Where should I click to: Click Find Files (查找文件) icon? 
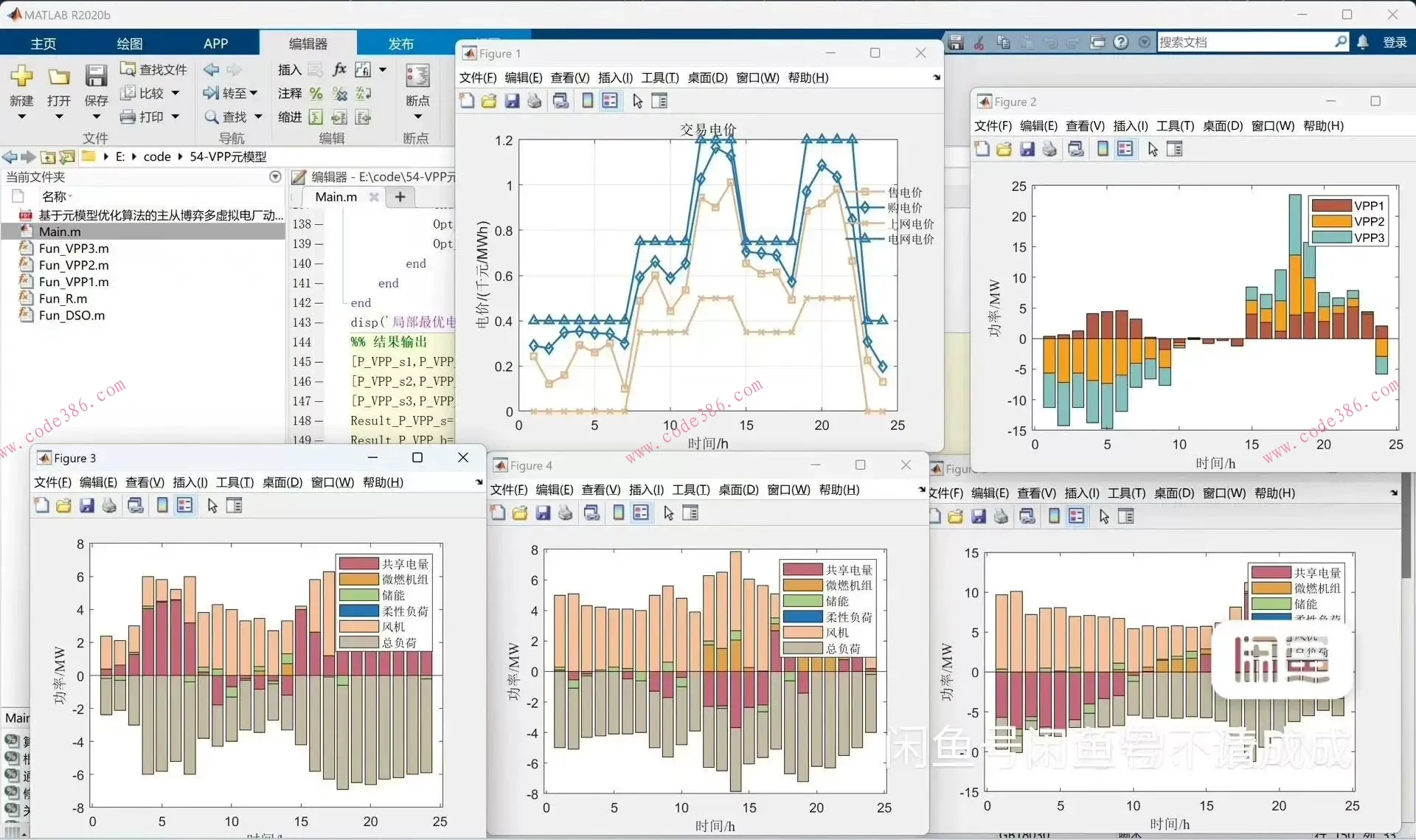click(x=128, y=69)
